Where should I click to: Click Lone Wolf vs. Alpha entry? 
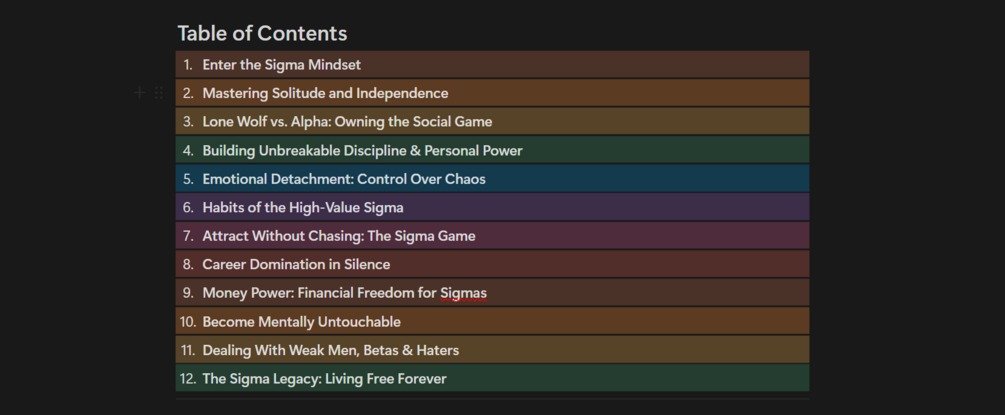point(347,122)
